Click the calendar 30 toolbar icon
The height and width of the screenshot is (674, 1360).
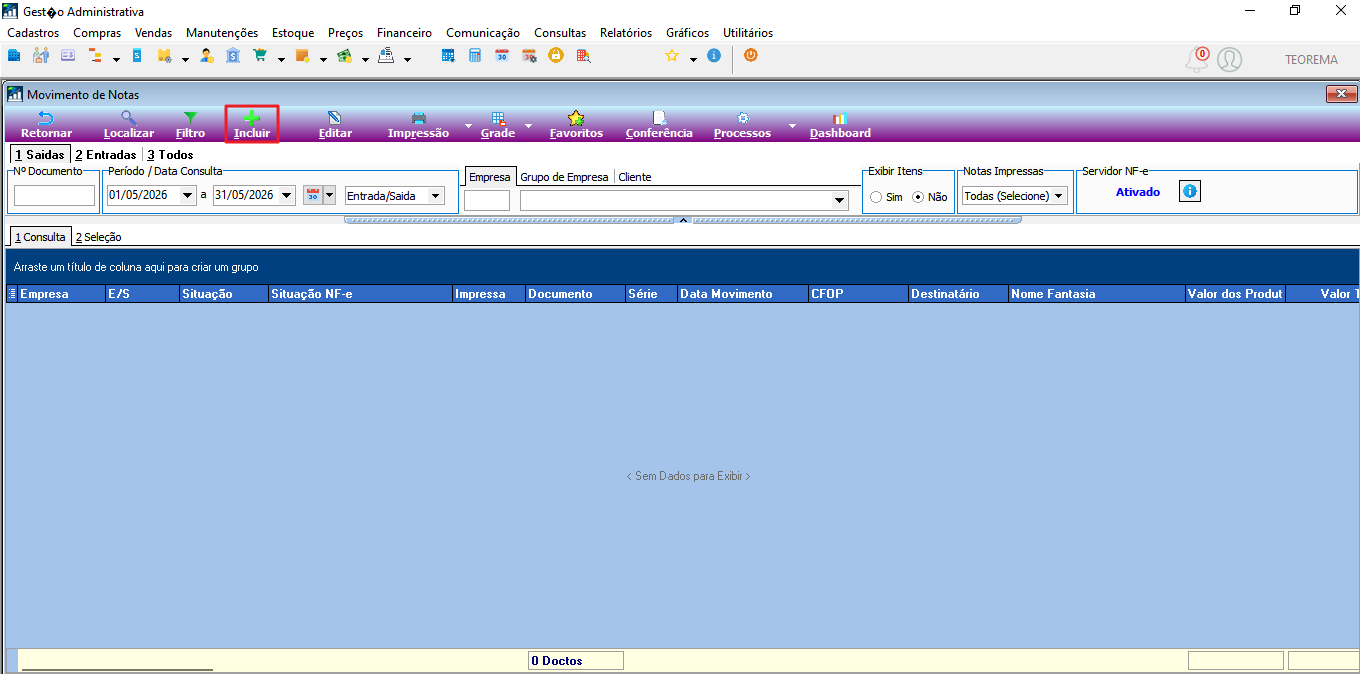[502, 56]
